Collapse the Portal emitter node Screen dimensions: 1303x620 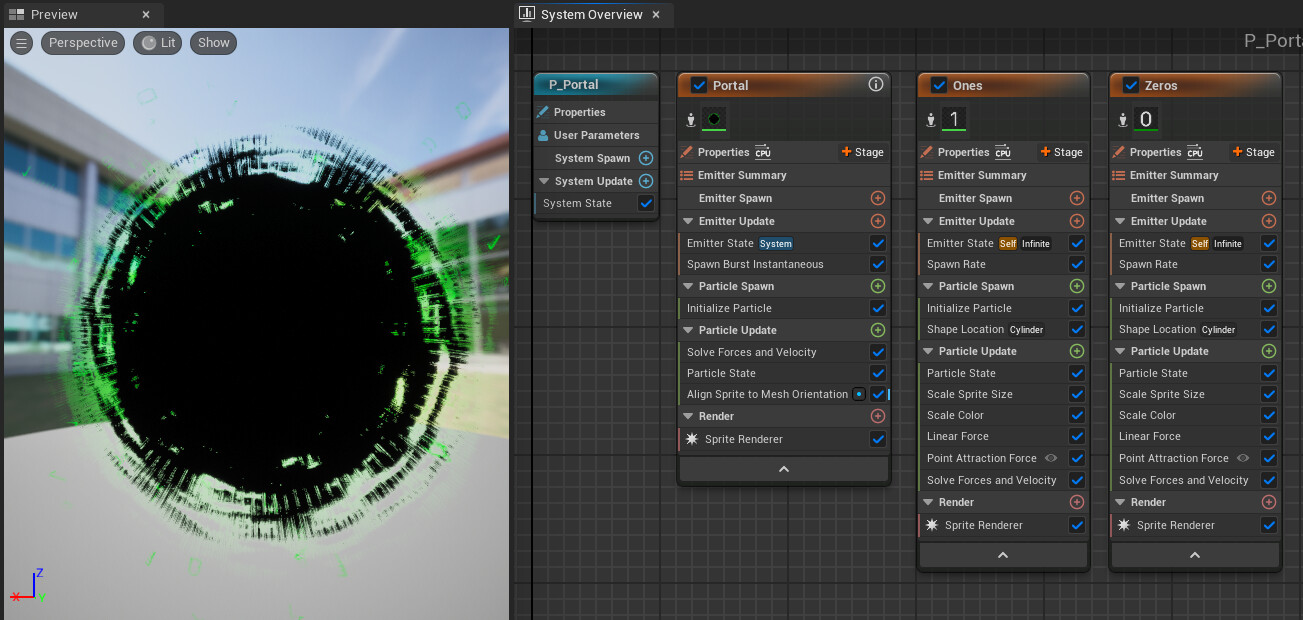[784, 469]
